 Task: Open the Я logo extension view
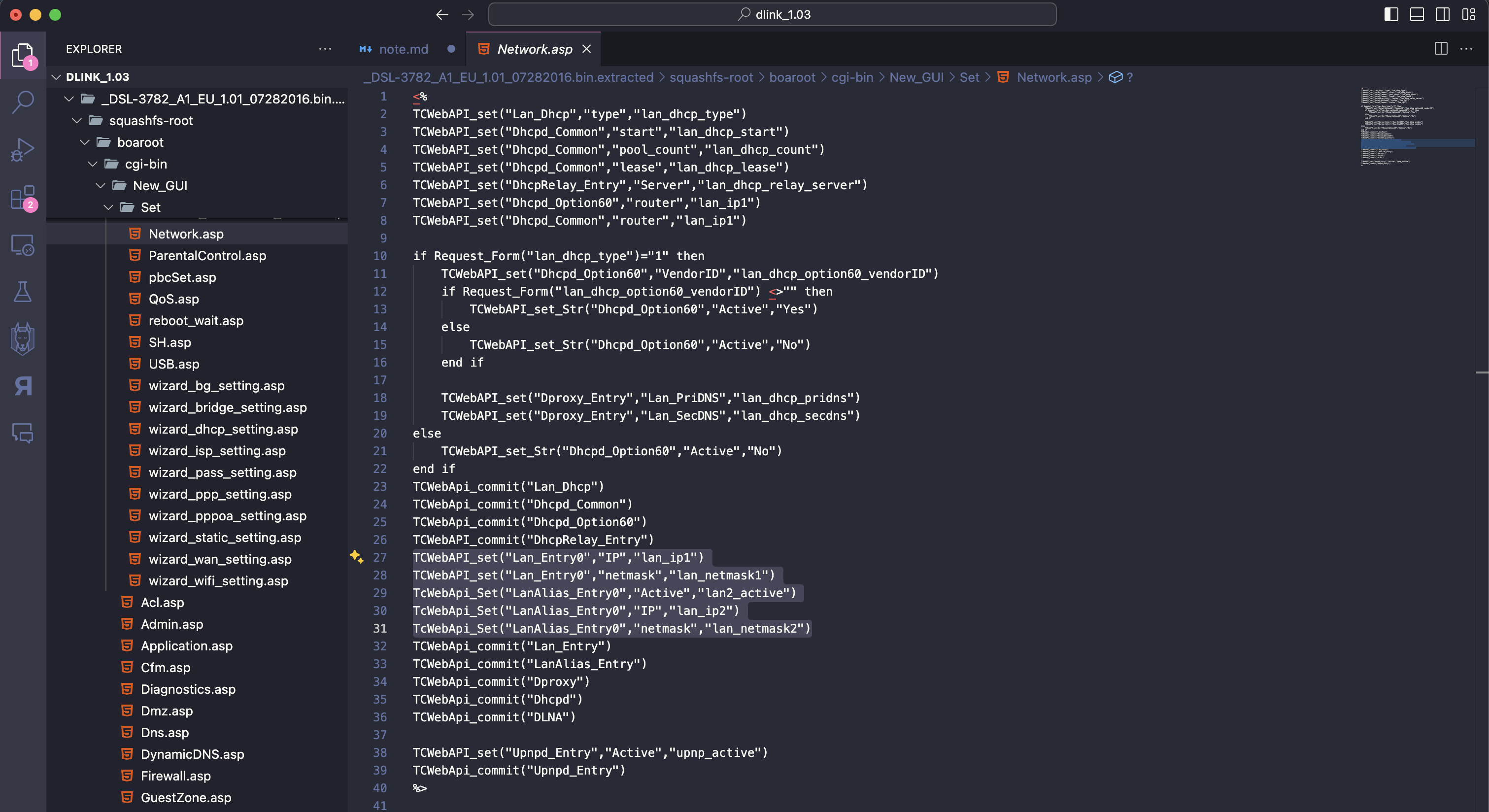23,386
